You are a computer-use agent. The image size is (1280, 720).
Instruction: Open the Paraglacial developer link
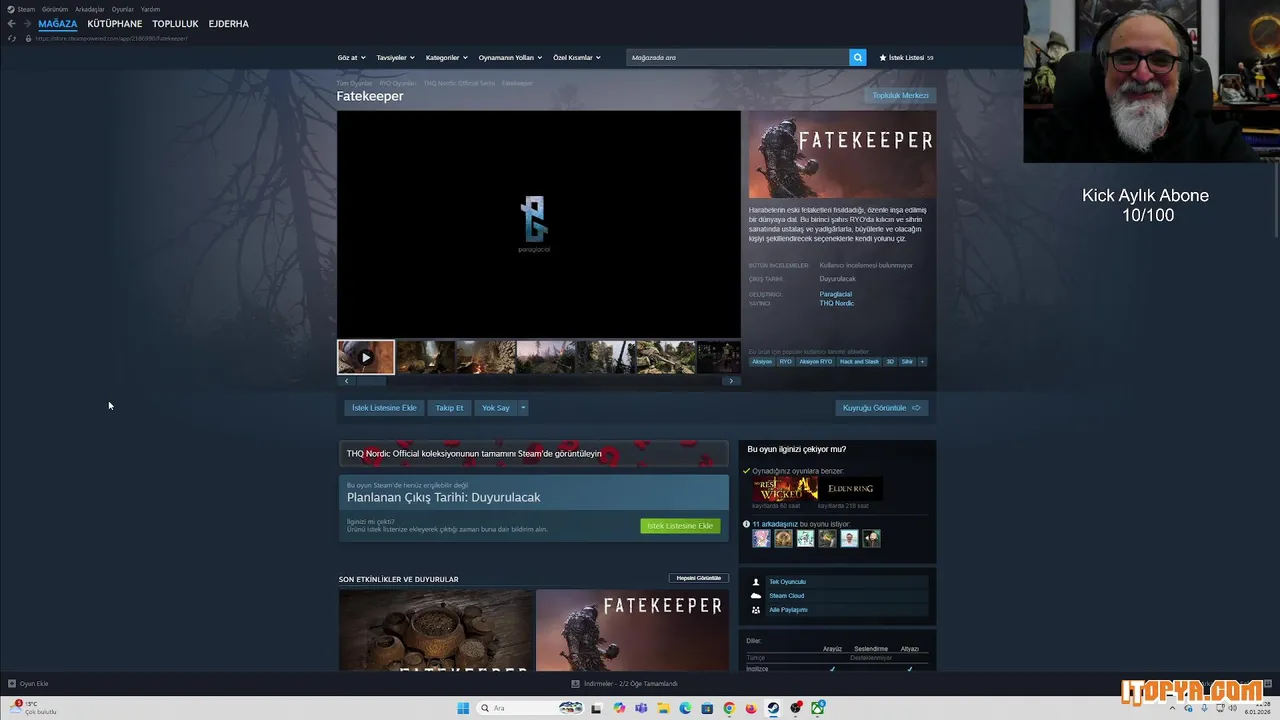(836, 294)
